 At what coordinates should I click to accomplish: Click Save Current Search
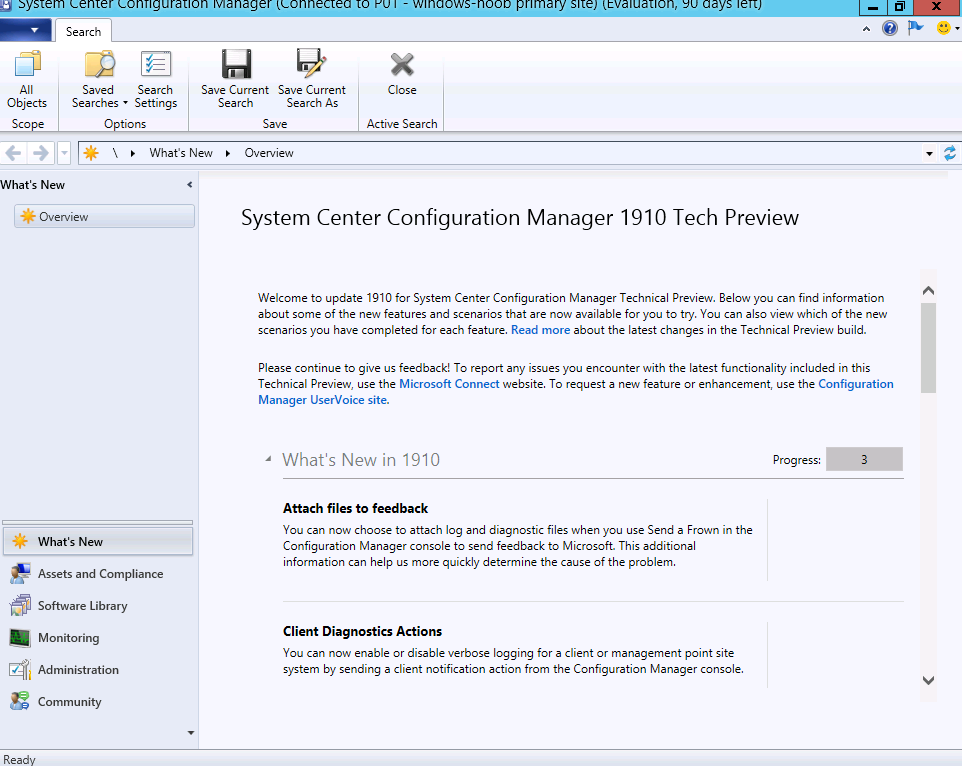[x=235, y=80]
